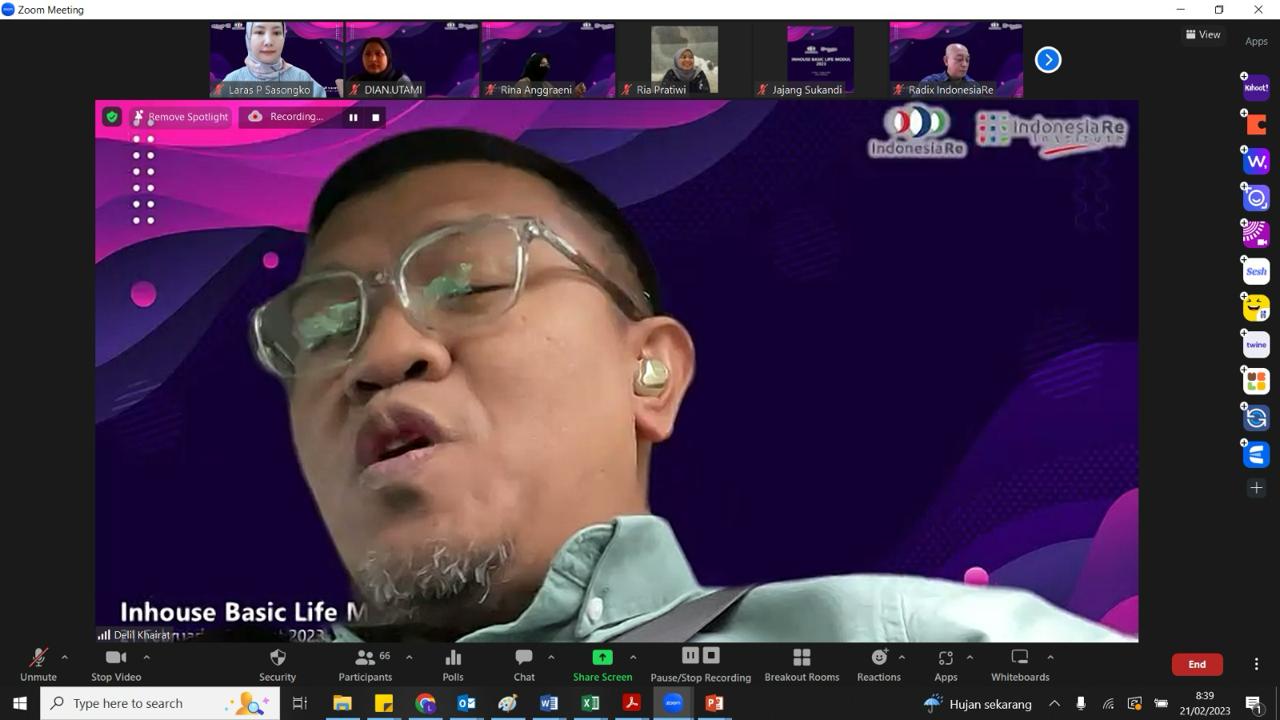Open the Twine app icon
Screen dimensions: 1280x720
pyautogui.click(x=1256, y=344)
